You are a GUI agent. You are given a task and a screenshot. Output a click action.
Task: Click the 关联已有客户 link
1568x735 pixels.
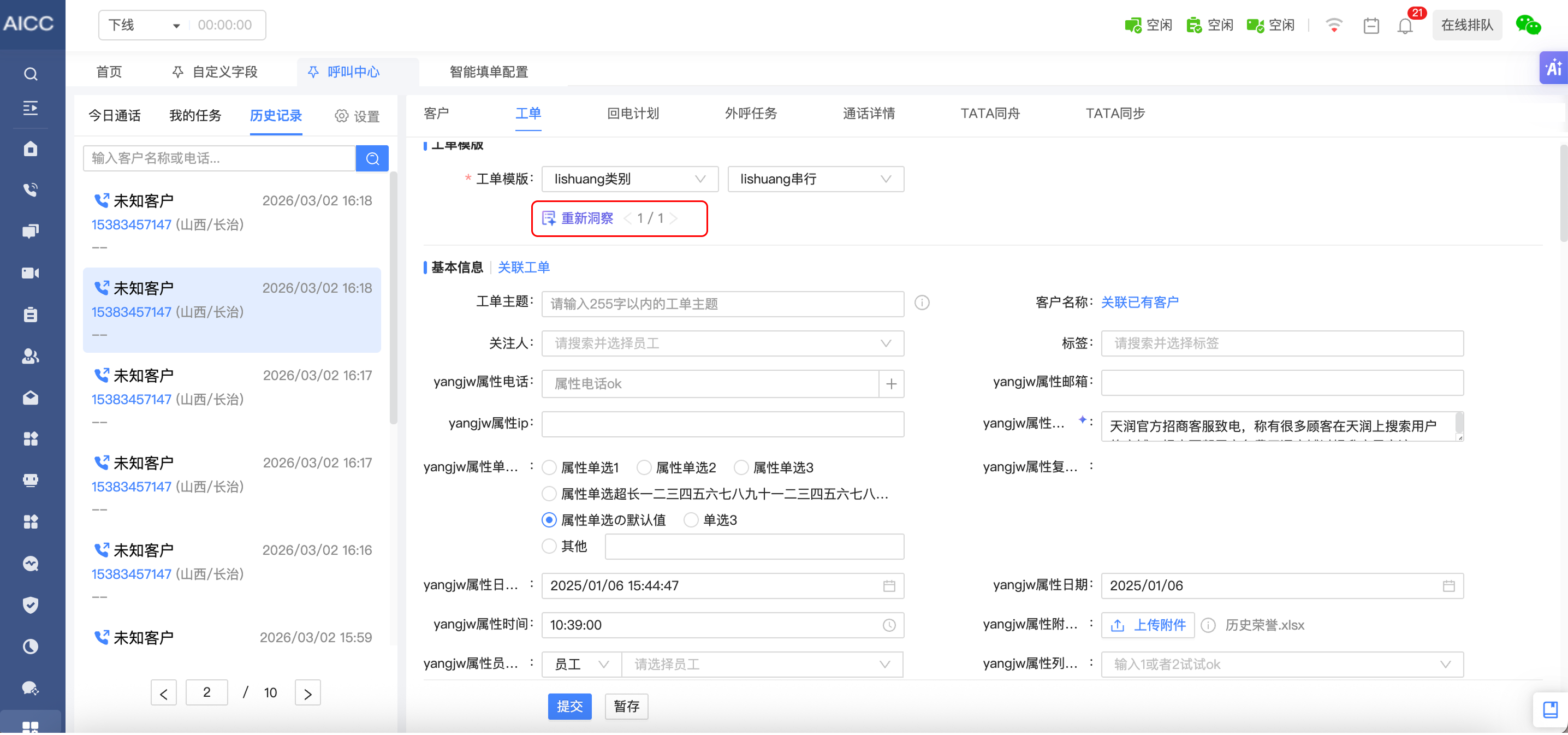pos(1139,302)
